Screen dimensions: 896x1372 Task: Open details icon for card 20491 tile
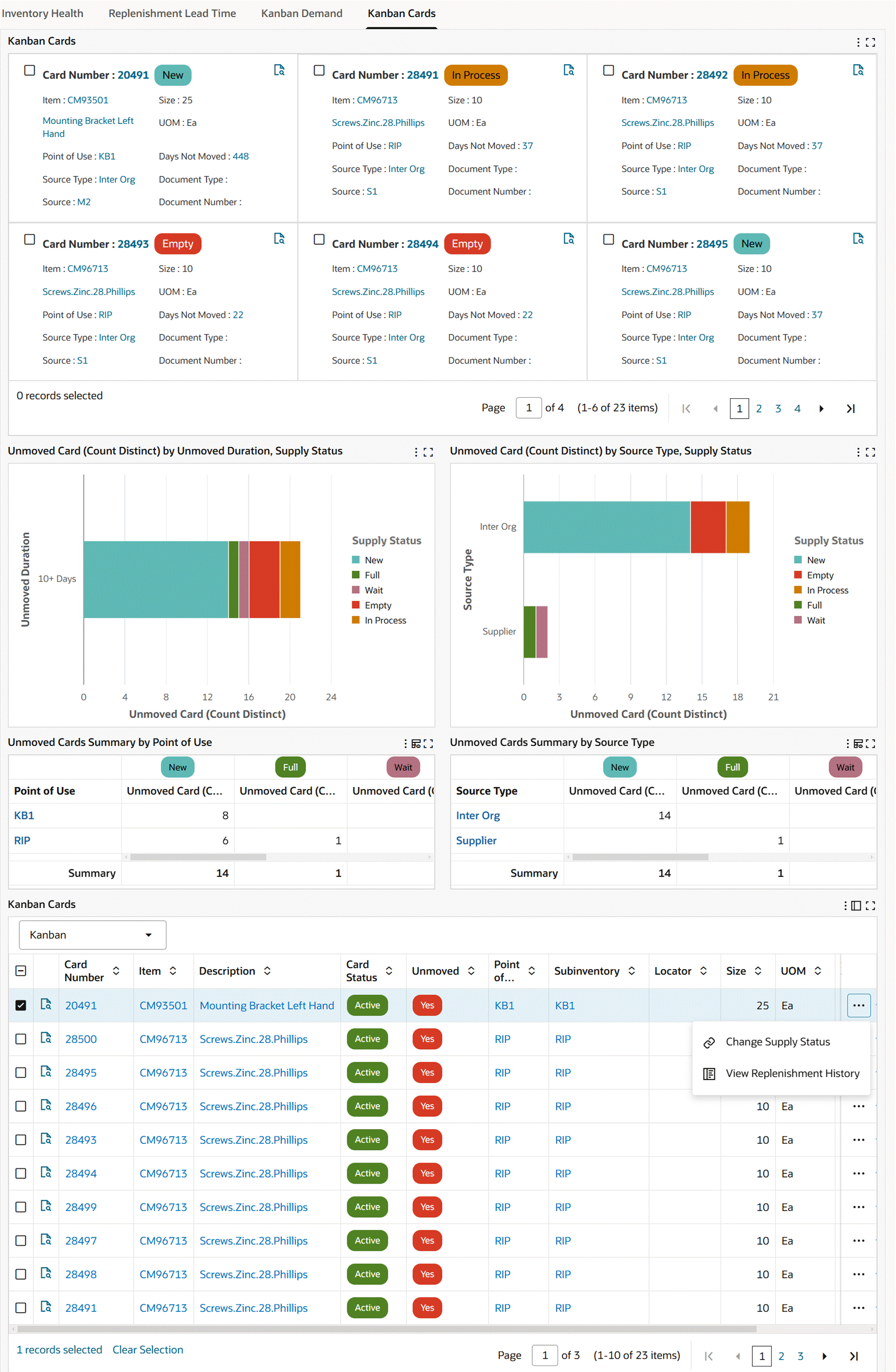(x=279, y=70)
